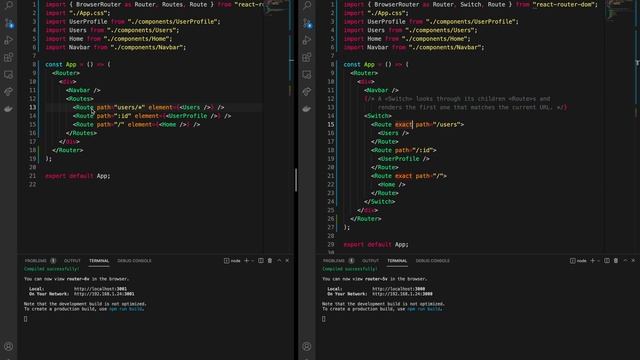
Task: Click <Switch> opening tag in right editor
Action: pyautogui.click(x=378, y=116)
